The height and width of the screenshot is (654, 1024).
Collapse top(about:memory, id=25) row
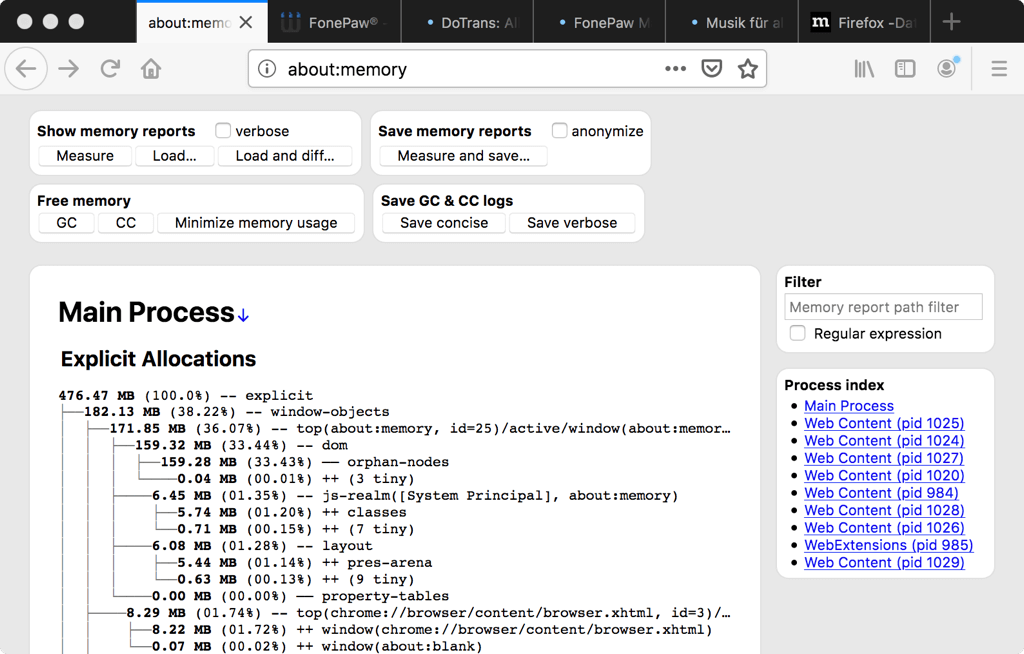(x=420, y=429)
